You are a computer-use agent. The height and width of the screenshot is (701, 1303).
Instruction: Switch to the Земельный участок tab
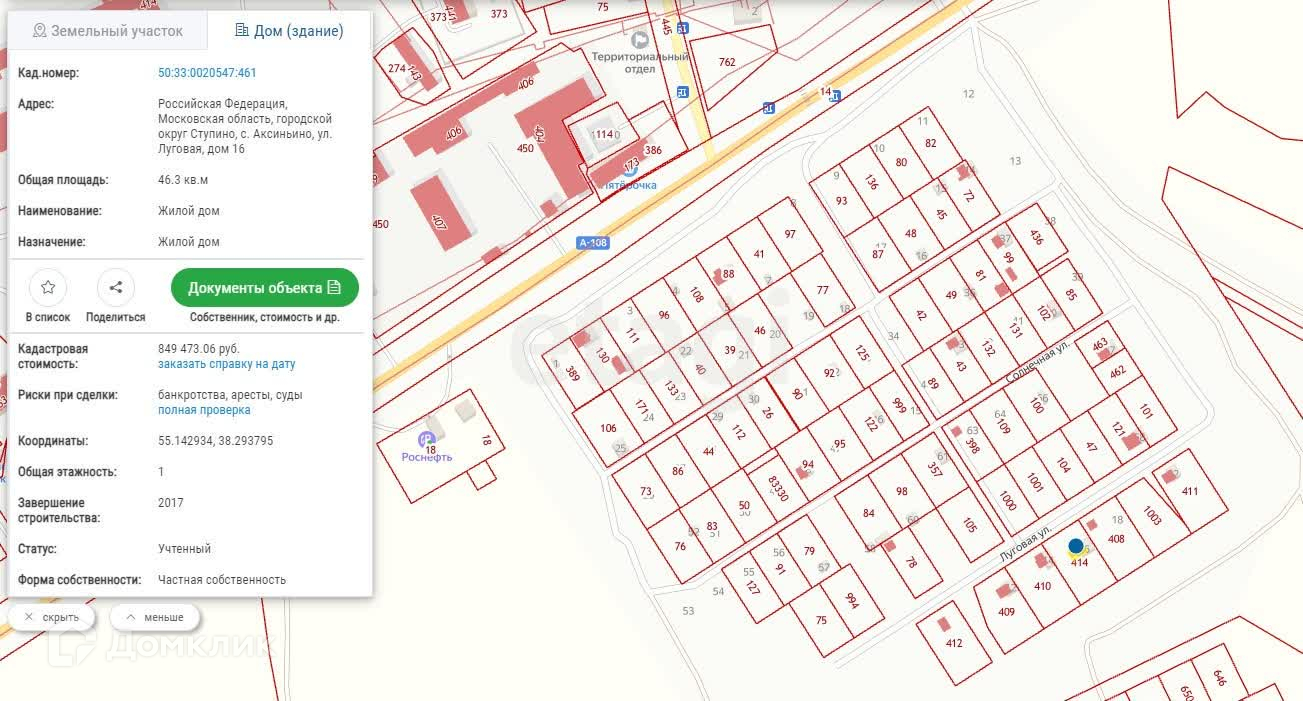[108, 31]
